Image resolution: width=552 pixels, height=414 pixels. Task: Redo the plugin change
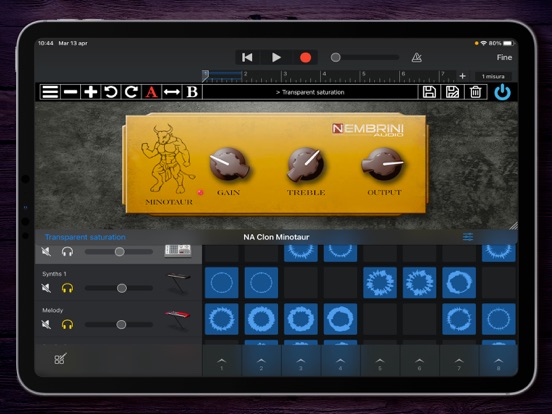click(131, 92)
